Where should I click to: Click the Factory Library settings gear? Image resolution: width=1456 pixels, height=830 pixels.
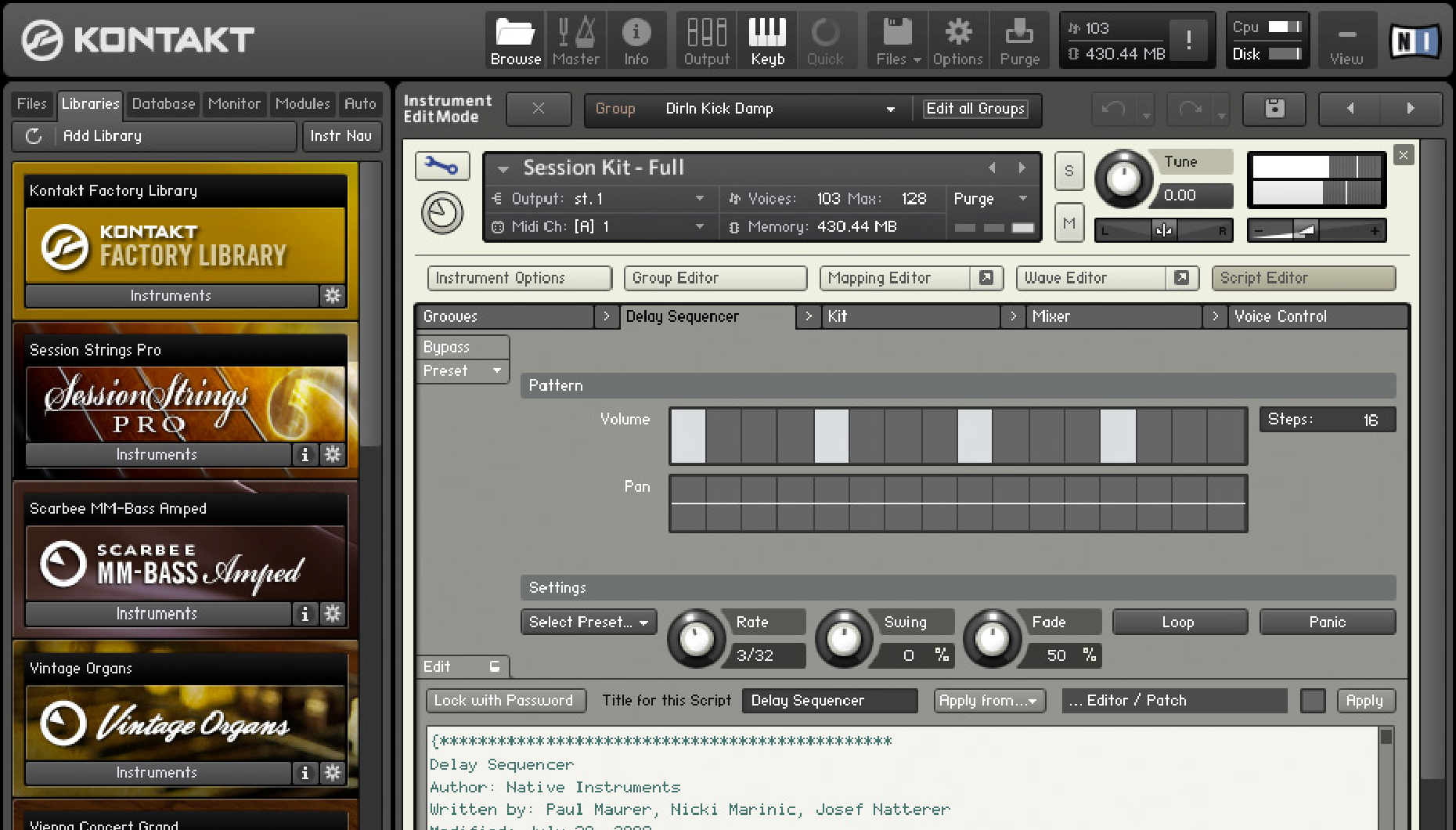[x=333, y=295]
